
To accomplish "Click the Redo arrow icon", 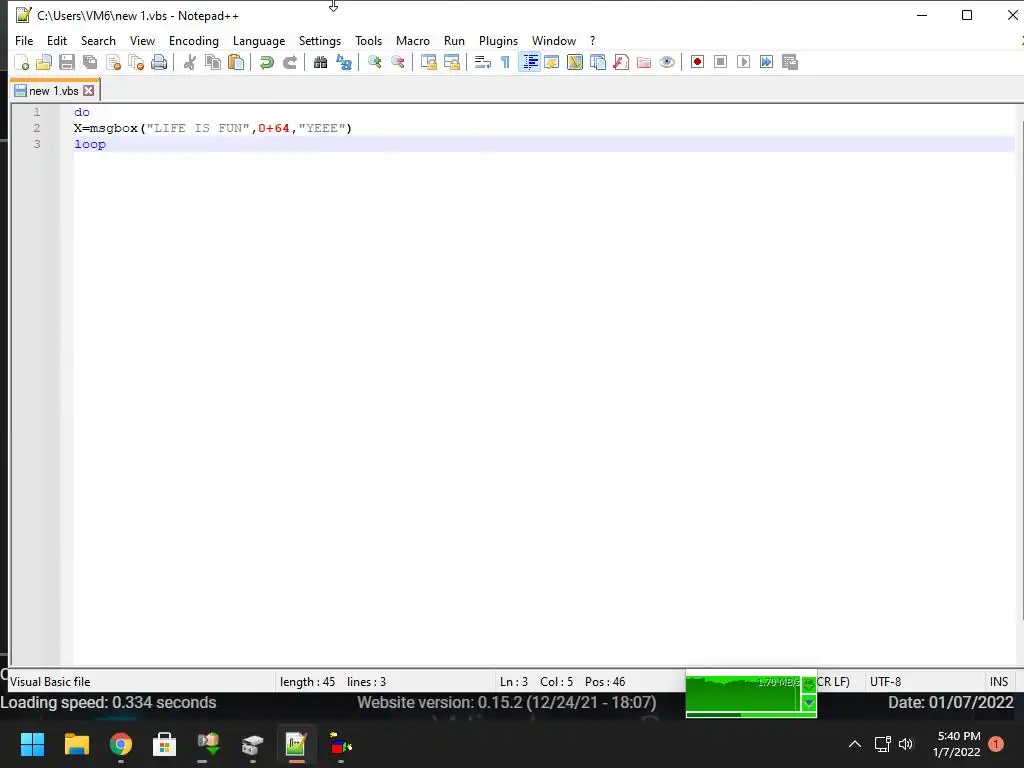I will 289,62.
